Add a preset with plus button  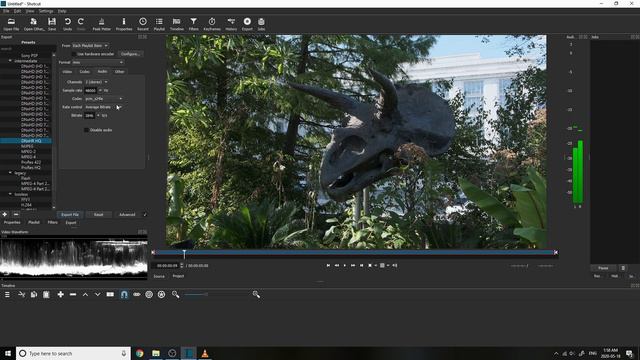(4, 214)
